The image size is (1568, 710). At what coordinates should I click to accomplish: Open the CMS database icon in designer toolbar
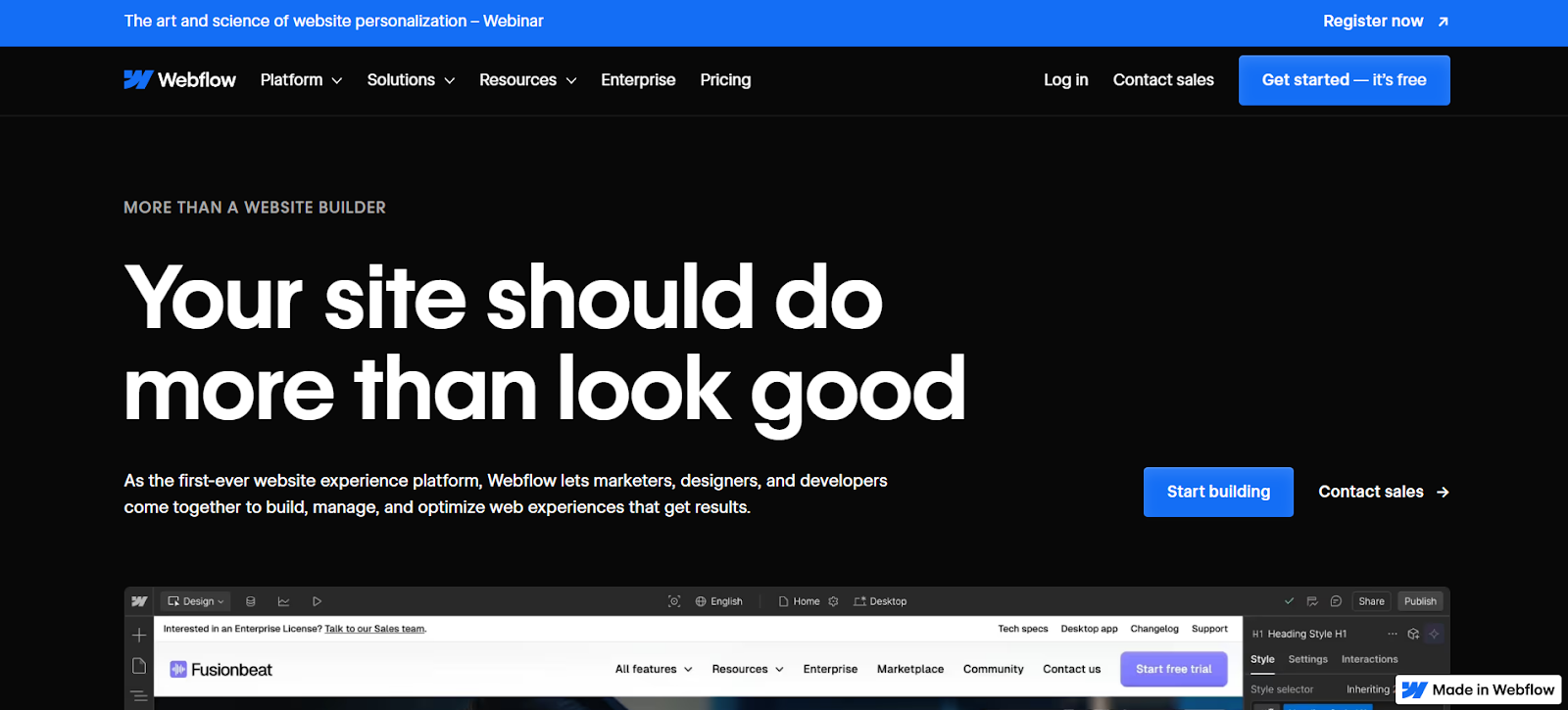click(251, 601)
